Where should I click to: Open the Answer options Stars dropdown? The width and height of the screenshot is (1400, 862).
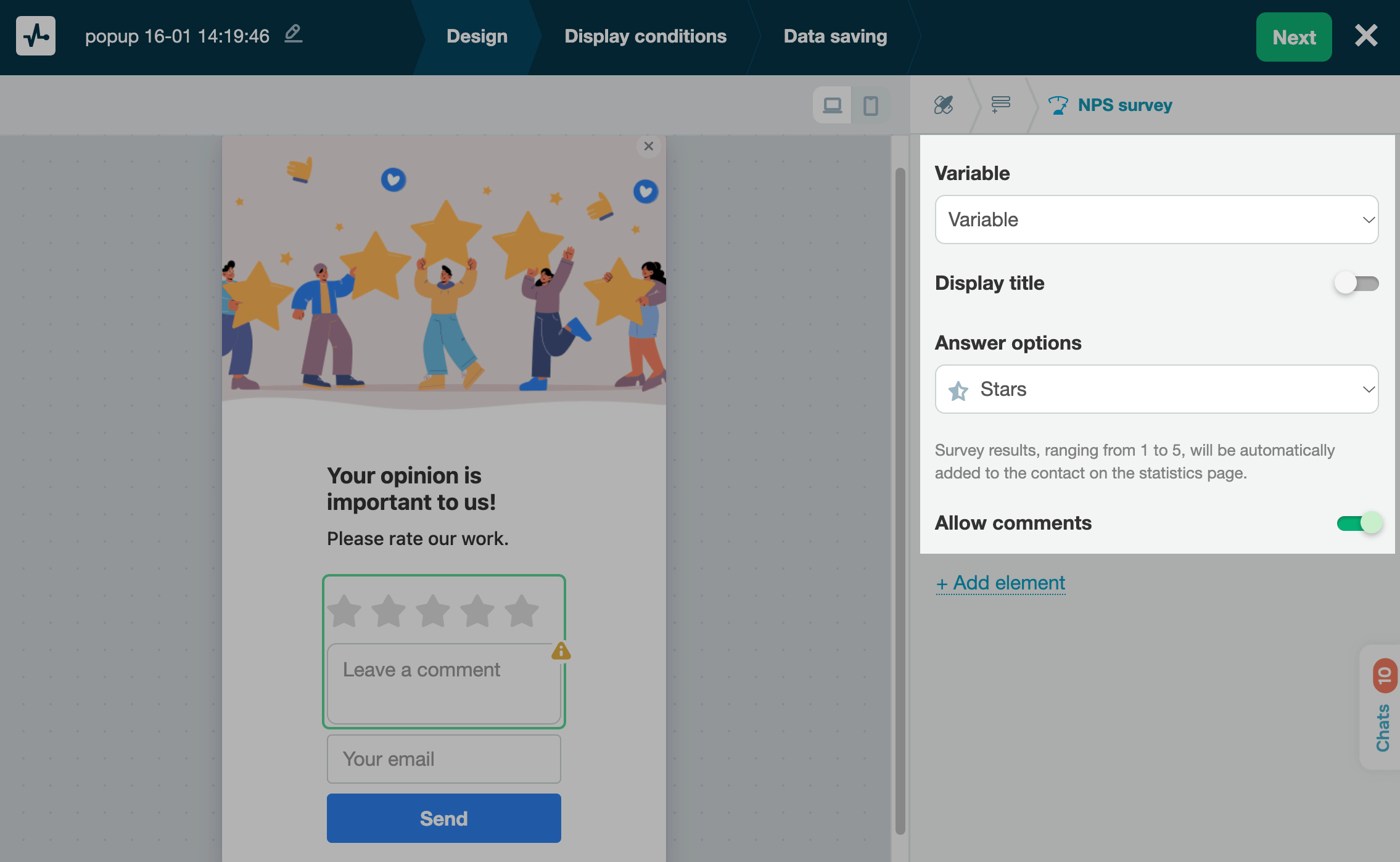1156,389
